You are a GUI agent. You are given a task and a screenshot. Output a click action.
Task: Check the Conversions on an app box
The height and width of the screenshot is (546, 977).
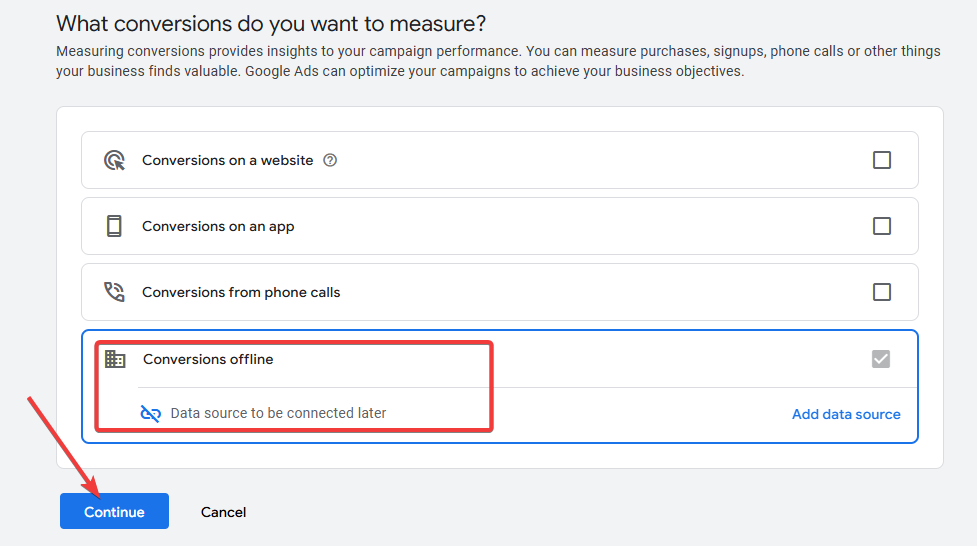click(882, 226)
